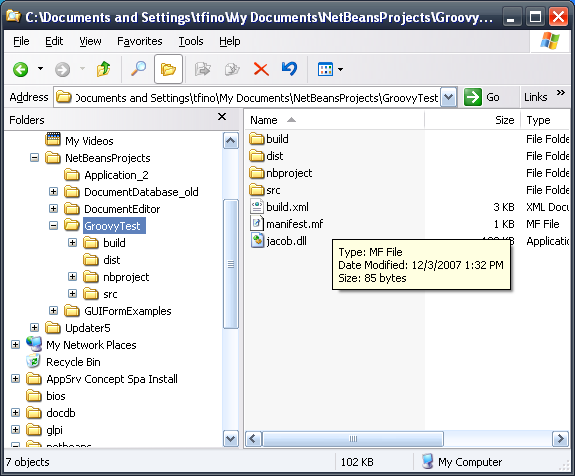The height and width of the screenshot is (476, 575).
Task: Select the build folder icon in file list
Action: [x=256, y=139]
